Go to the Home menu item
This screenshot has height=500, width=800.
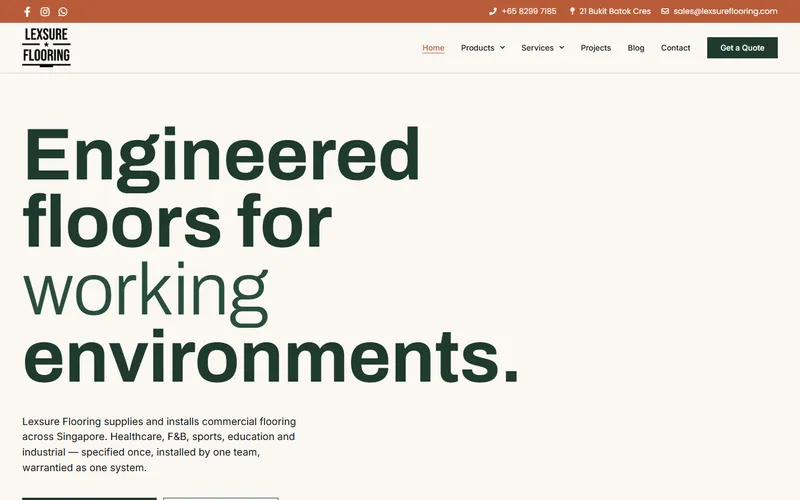pyautogui.click(x=433, y=47)
